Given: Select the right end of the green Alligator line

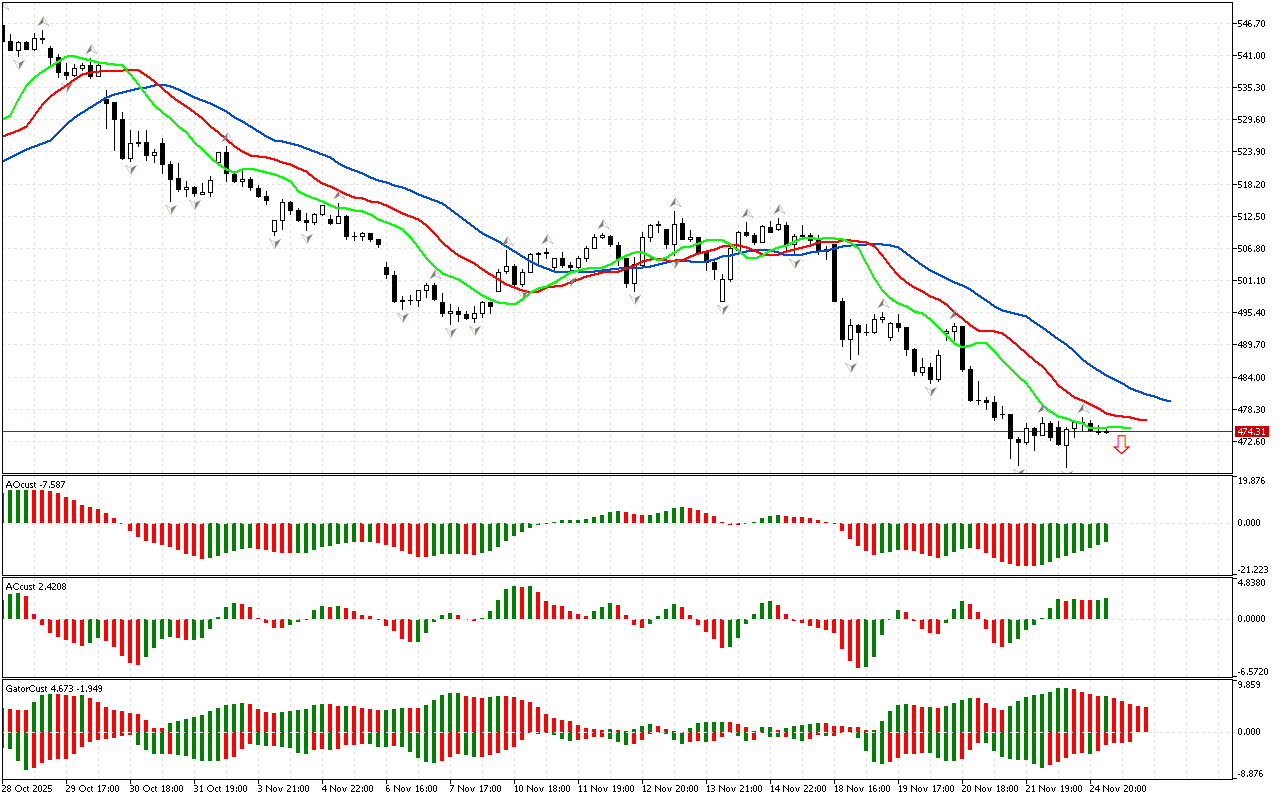Looking at the screenshot, I should pos(1130,428).
